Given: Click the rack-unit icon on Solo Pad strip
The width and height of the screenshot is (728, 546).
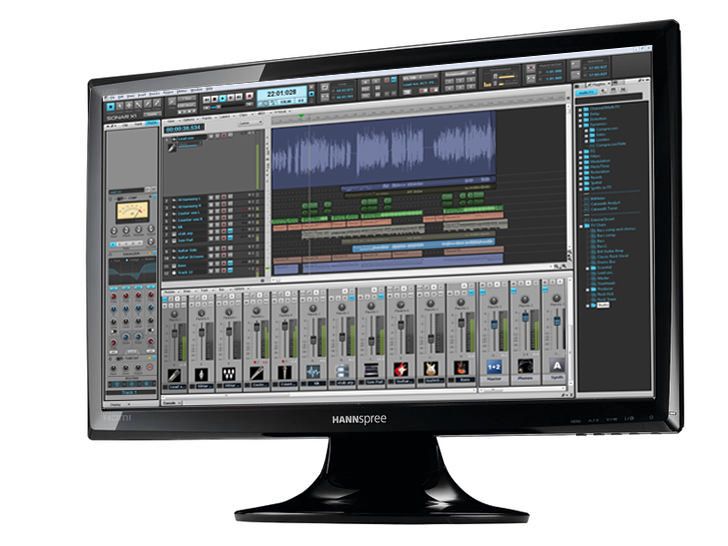Looking at the screenshot, I should pyautogui.click(x=371, y=370).
